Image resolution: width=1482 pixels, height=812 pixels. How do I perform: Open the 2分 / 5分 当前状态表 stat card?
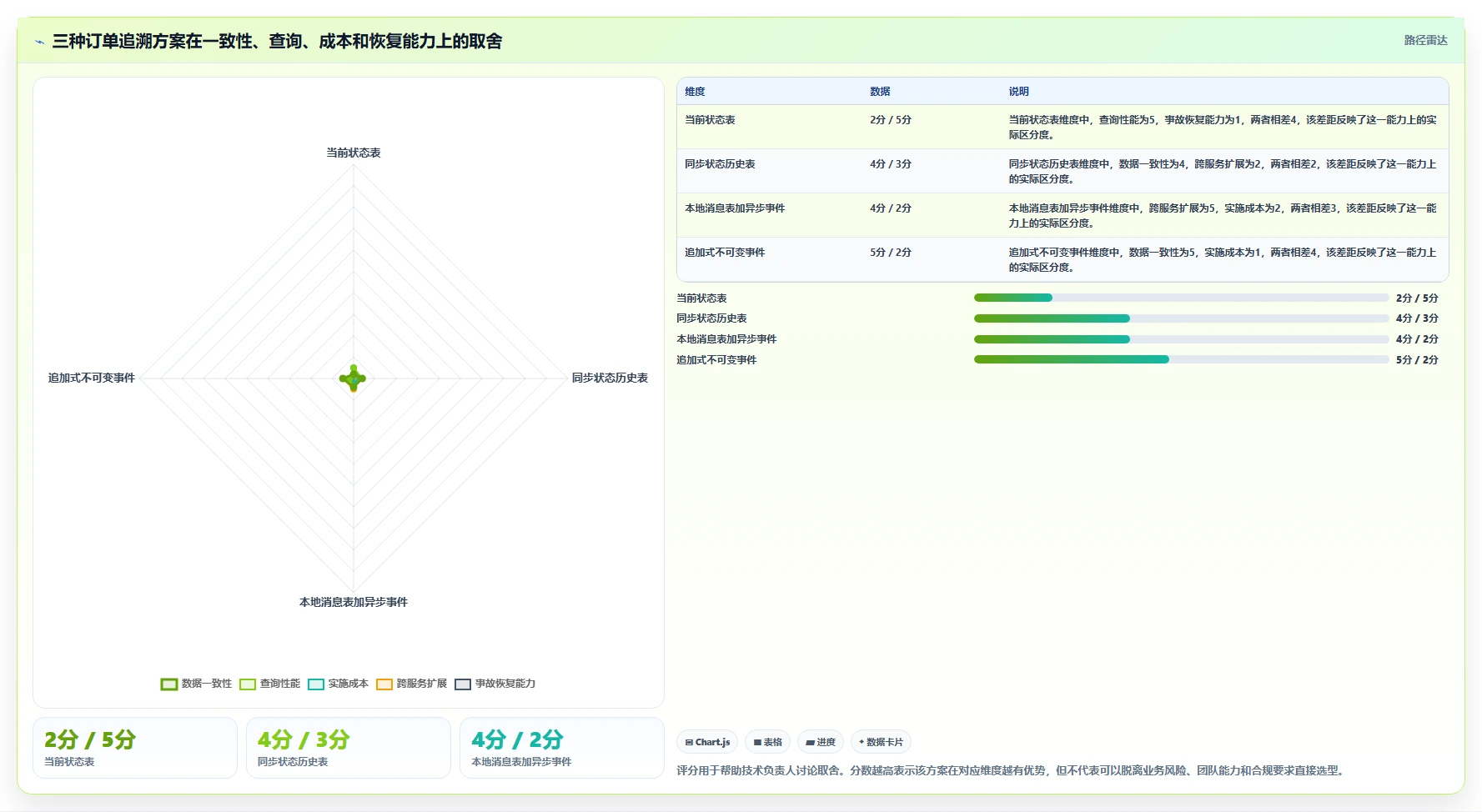pos(135,748)
